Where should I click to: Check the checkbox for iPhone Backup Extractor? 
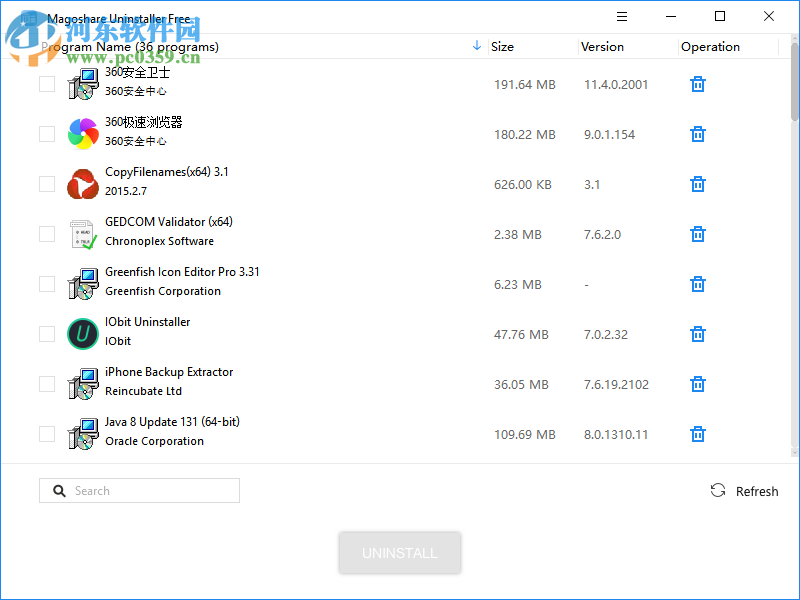pos(46,383)
